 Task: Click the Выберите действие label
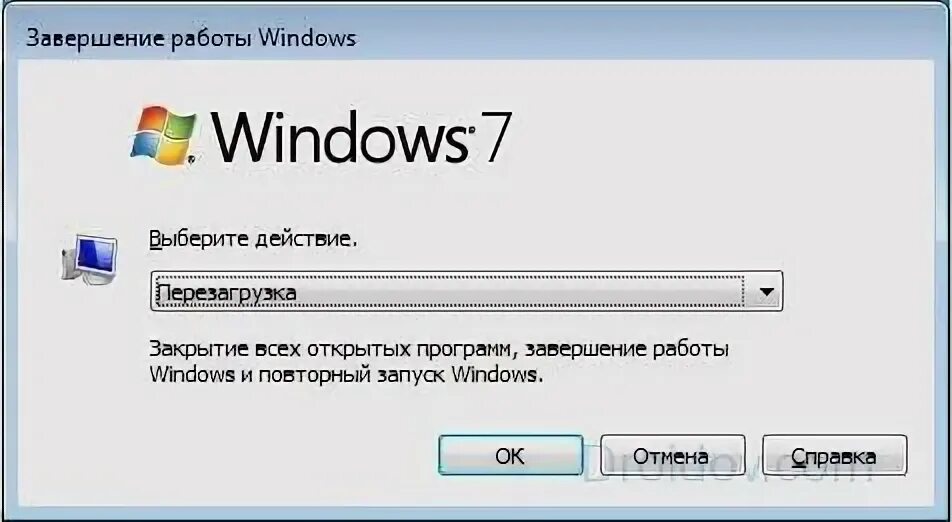[x=253, y=239]
